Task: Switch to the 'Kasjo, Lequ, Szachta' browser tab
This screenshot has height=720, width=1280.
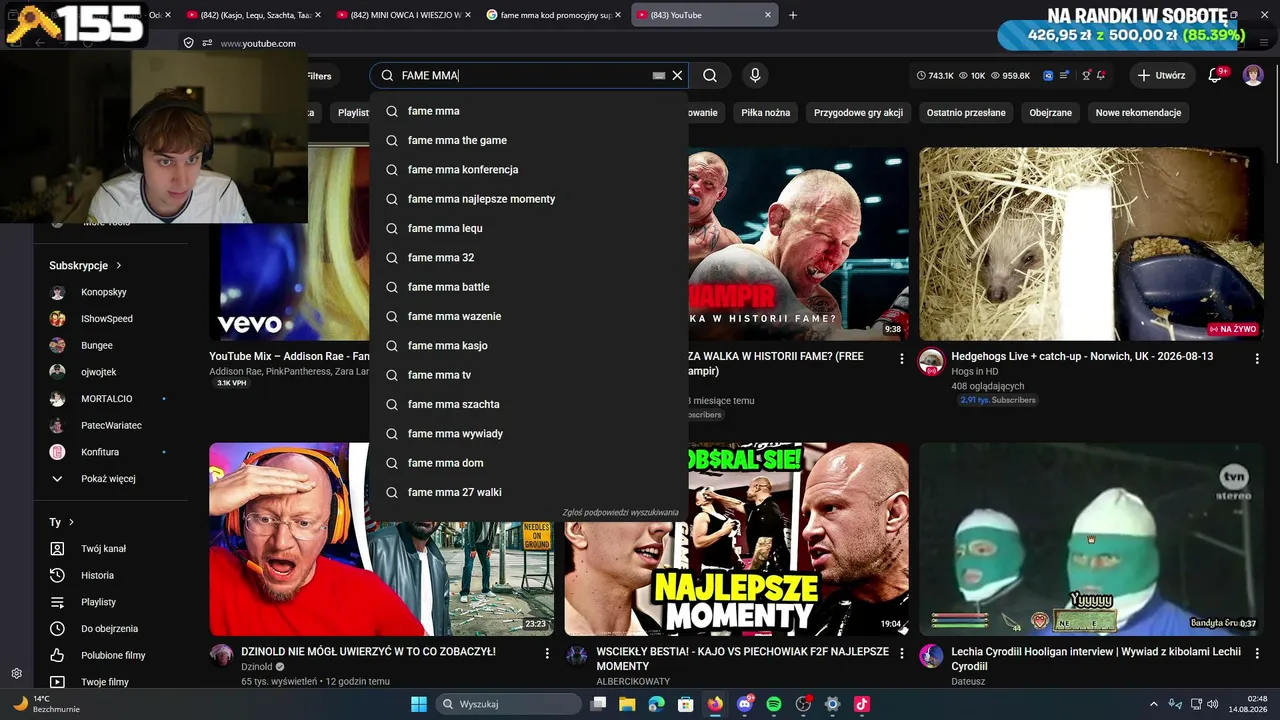Action: tap(253, 15)
